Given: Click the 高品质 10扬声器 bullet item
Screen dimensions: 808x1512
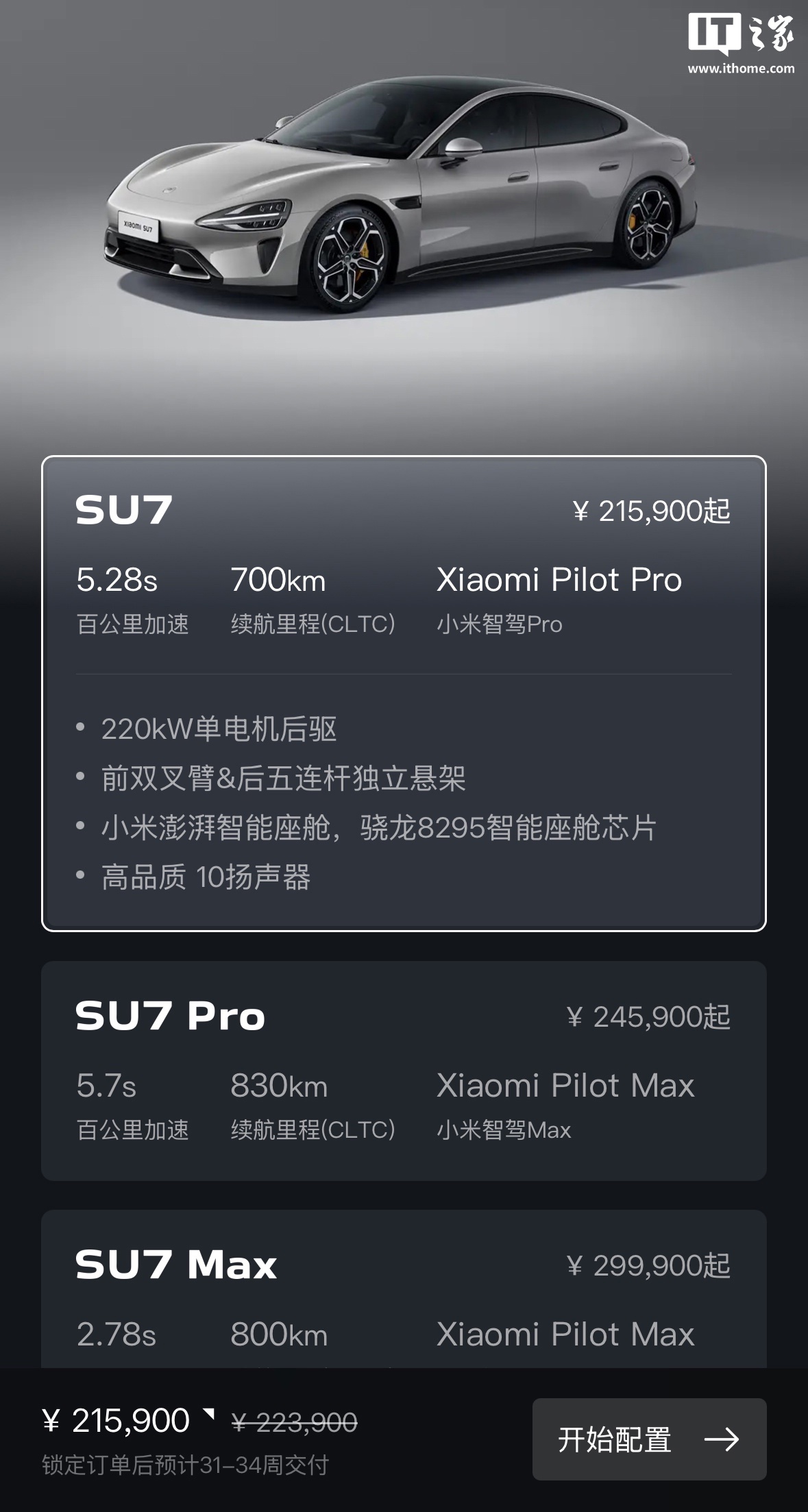Looking at the screenshot, I should tap(206, 877).
